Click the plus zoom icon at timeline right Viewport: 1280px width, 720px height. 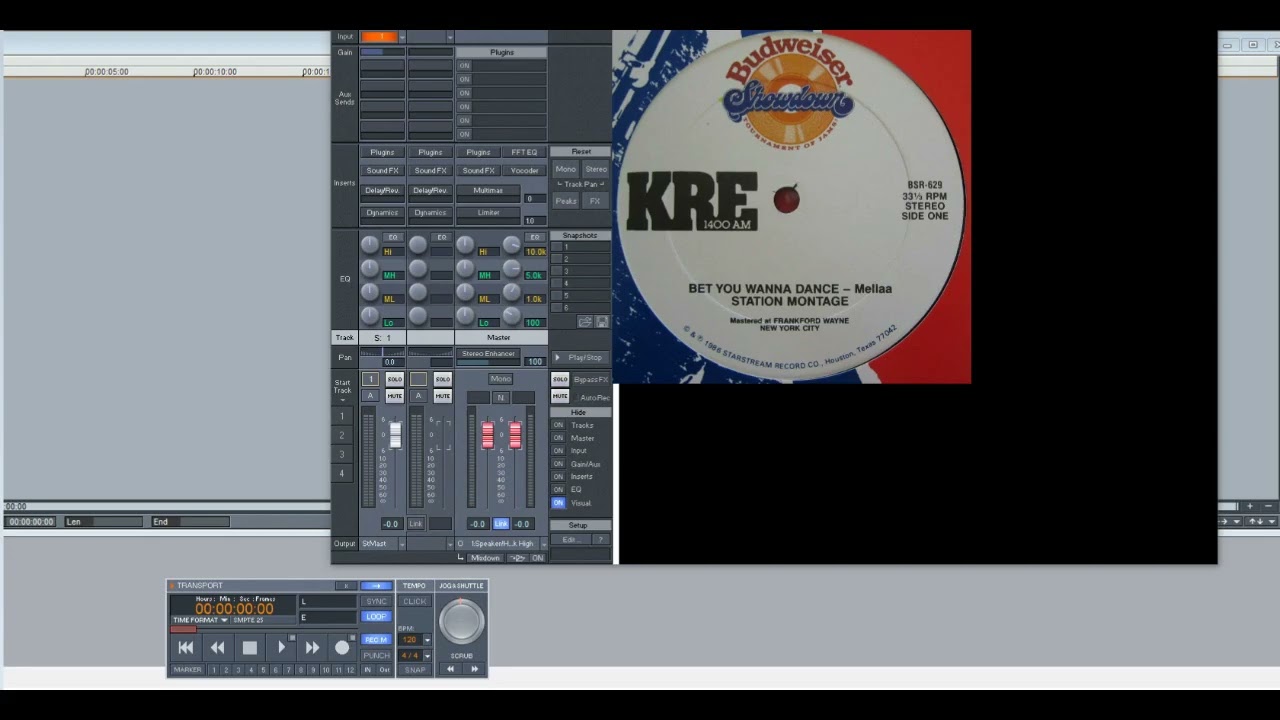click(x=1249, y=507)
